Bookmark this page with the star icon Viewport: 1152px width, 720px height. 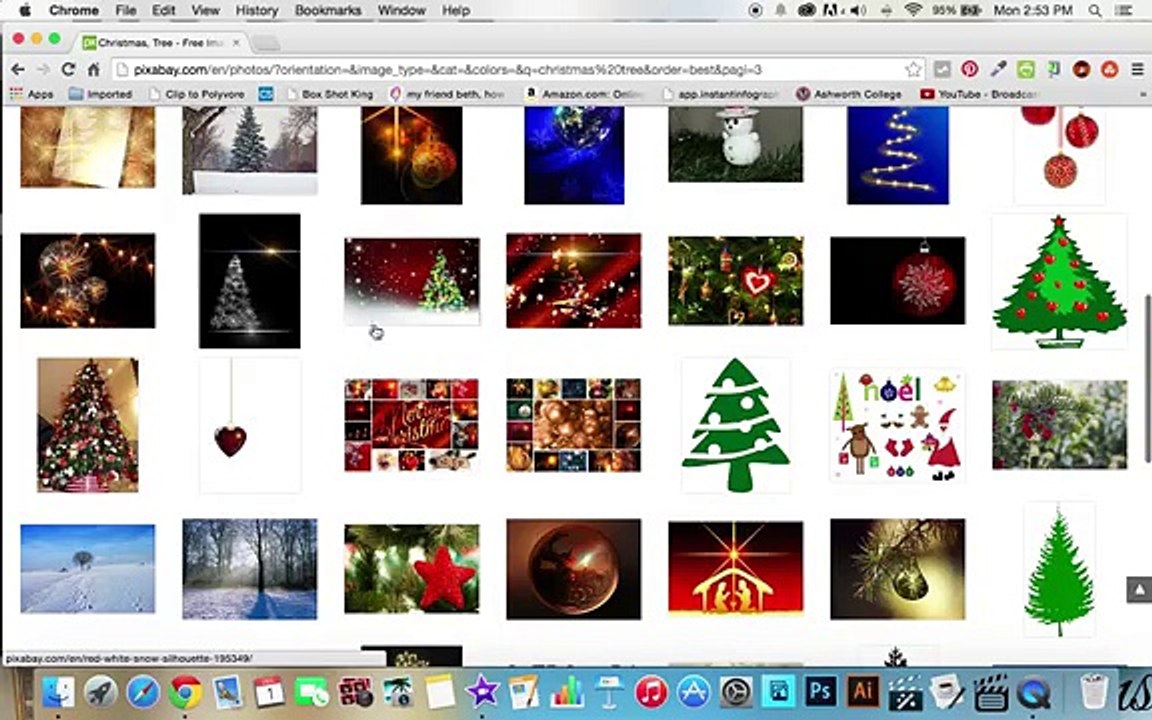point(913,70)
